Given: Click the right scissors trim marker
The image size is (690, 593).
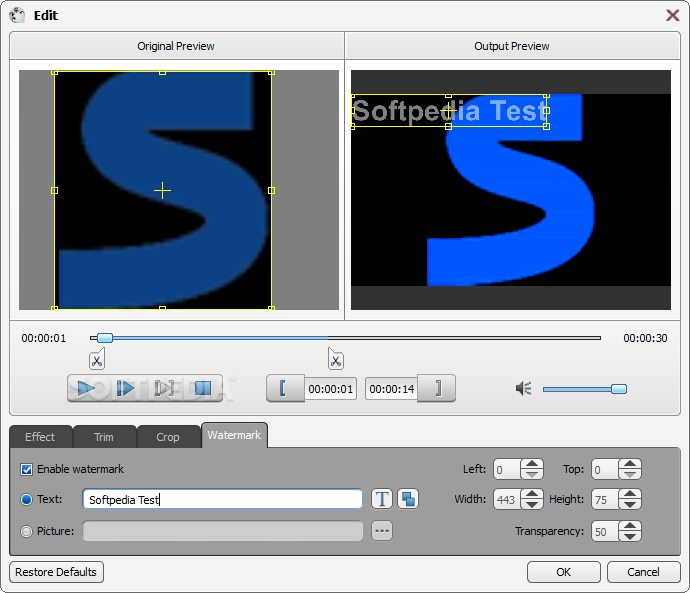Looking at the screenshot, I should (335, 359).
